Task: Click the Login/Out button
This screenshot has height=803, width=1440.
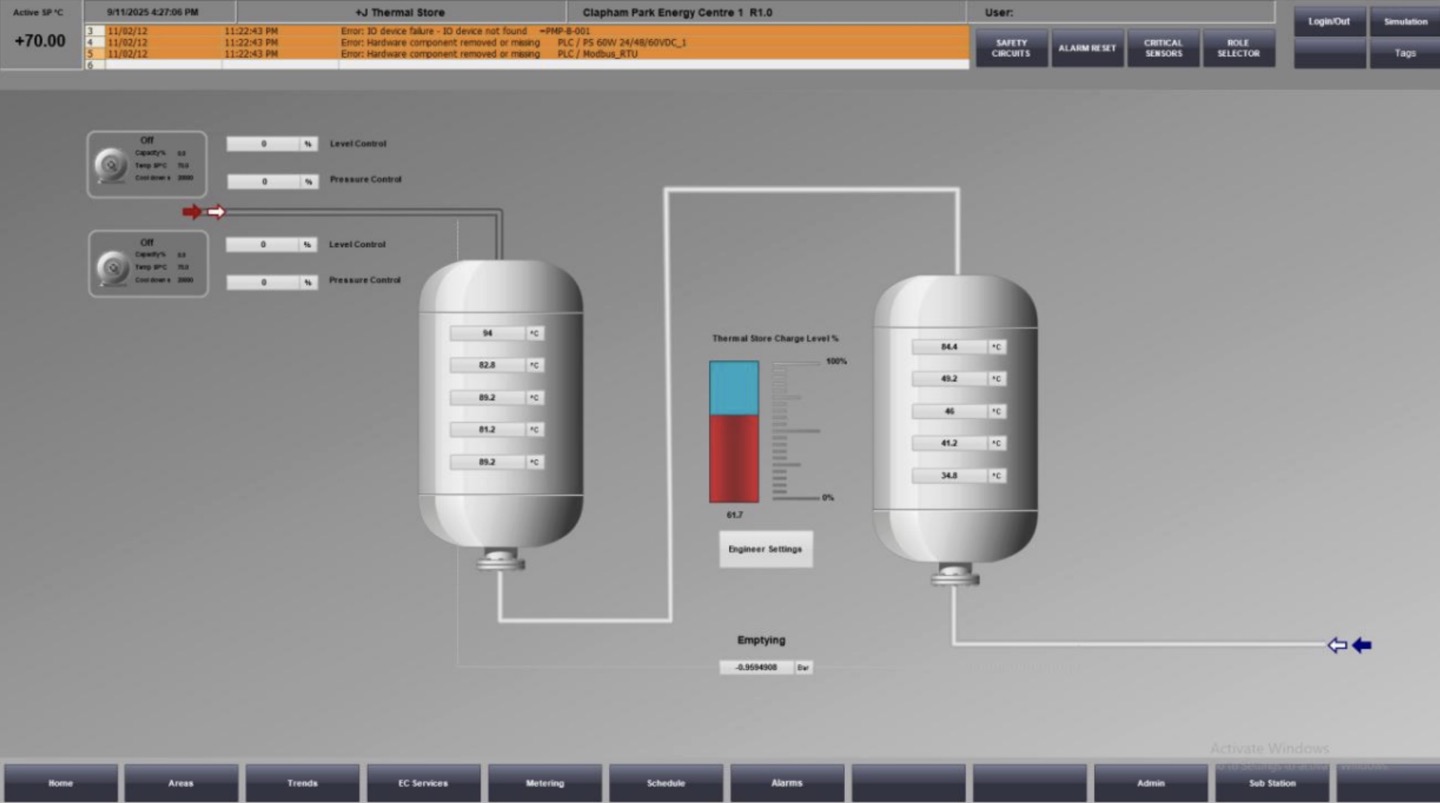Action: (1329, 22)
